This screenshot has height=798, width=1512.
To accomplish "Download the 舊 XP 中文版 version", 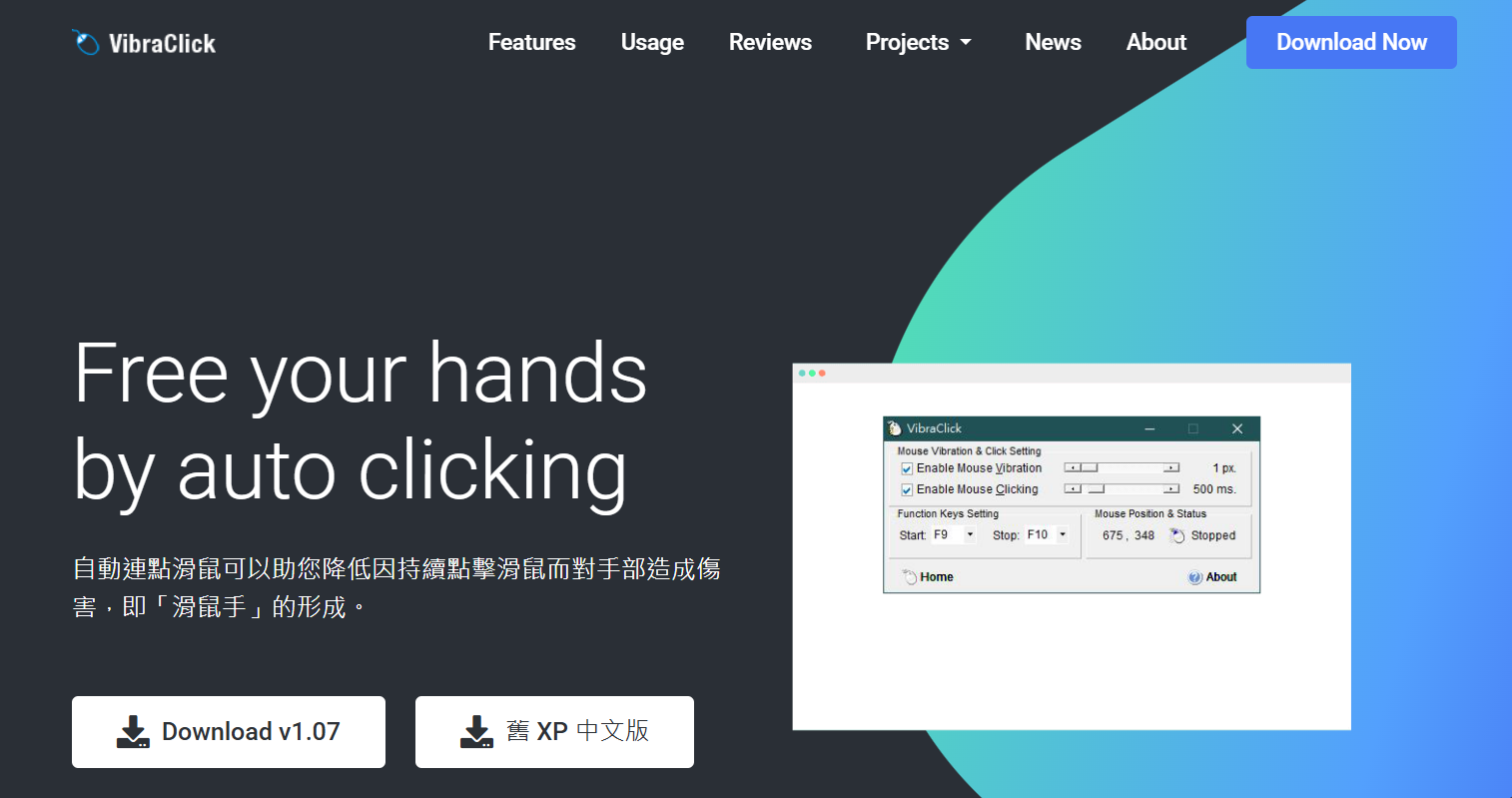I will pyautogui.click(x=554, y=732).
